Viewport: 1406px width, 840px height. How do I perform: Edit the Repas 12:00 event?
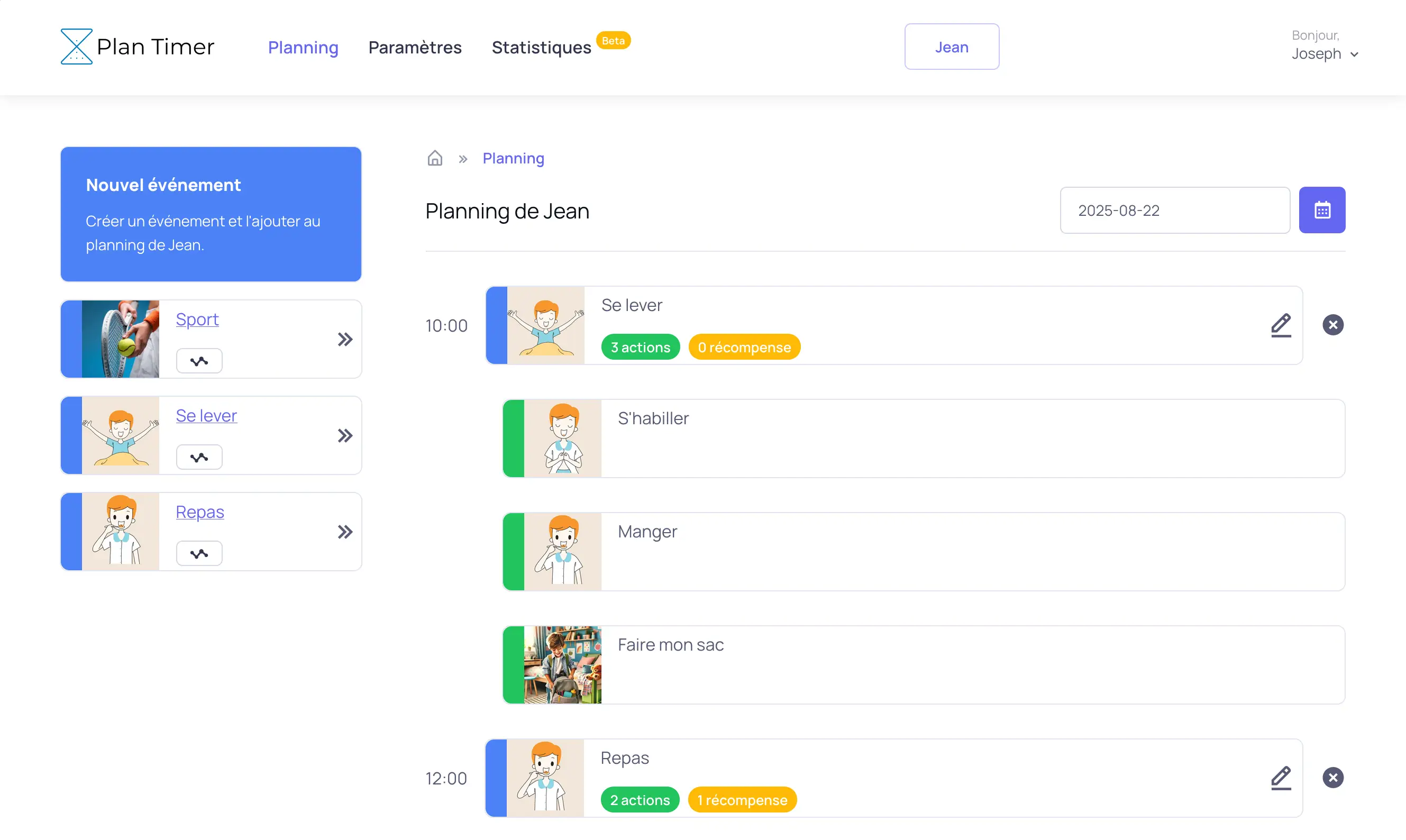(x=1282, y=778)
